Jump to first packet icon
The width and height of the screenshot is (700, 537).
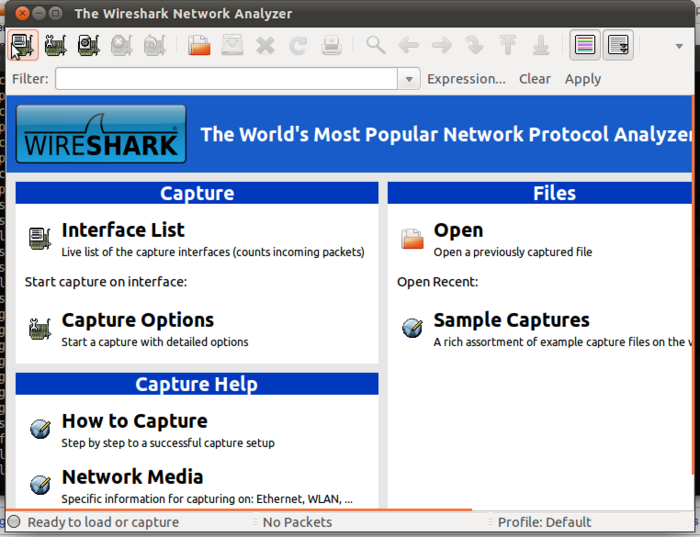point(508,45)
